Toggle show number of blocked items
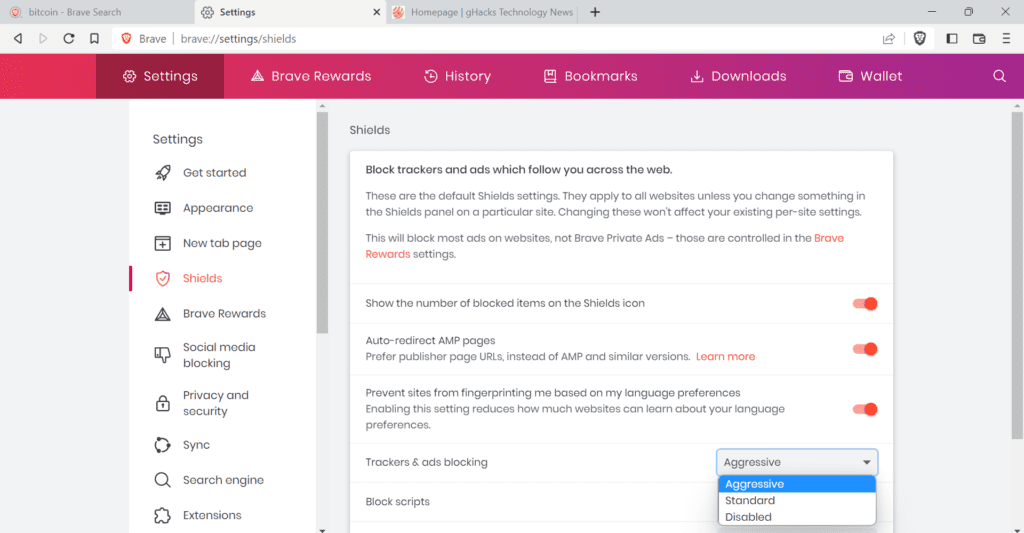 tap(865, 303)
